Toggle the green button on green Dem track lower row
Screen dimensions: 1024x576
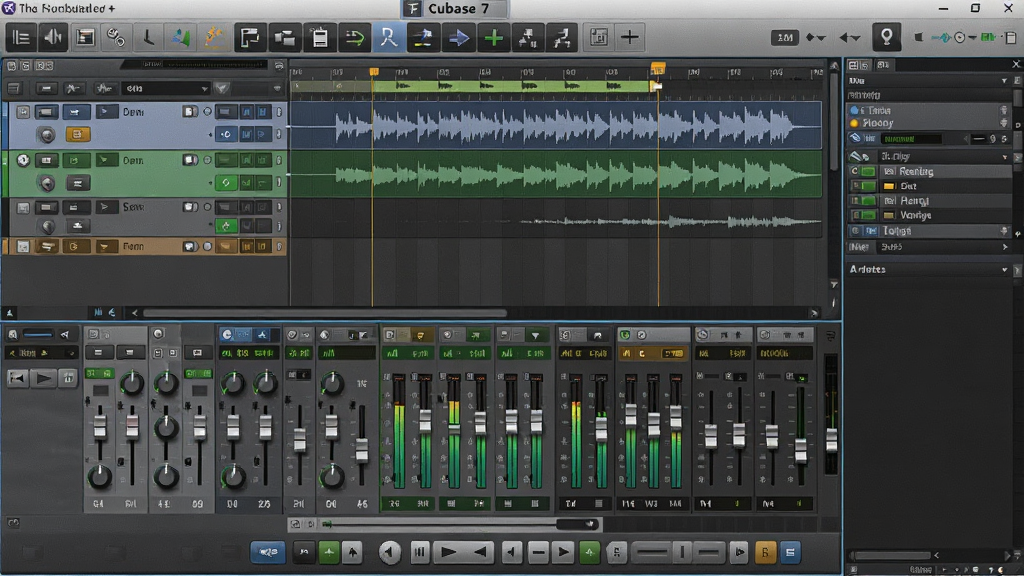coord(226,183)
